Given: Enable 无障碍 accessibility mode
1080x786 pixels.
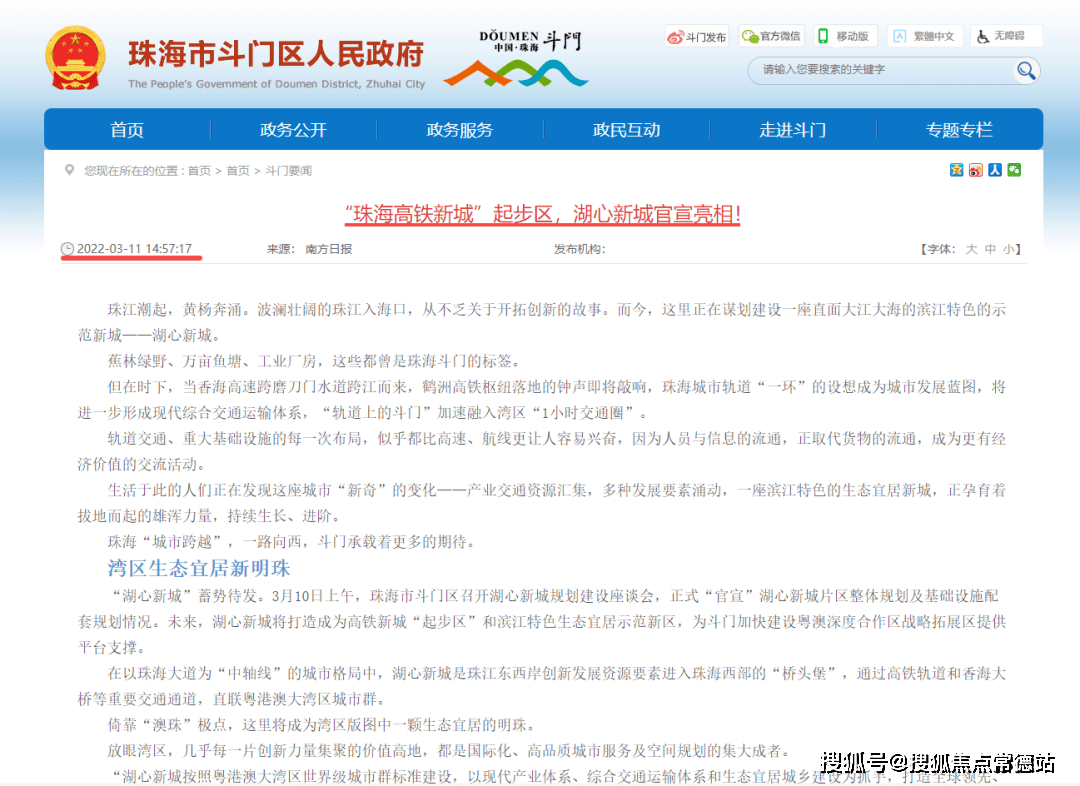Looking at the screenshot, I should point(1006,35).
